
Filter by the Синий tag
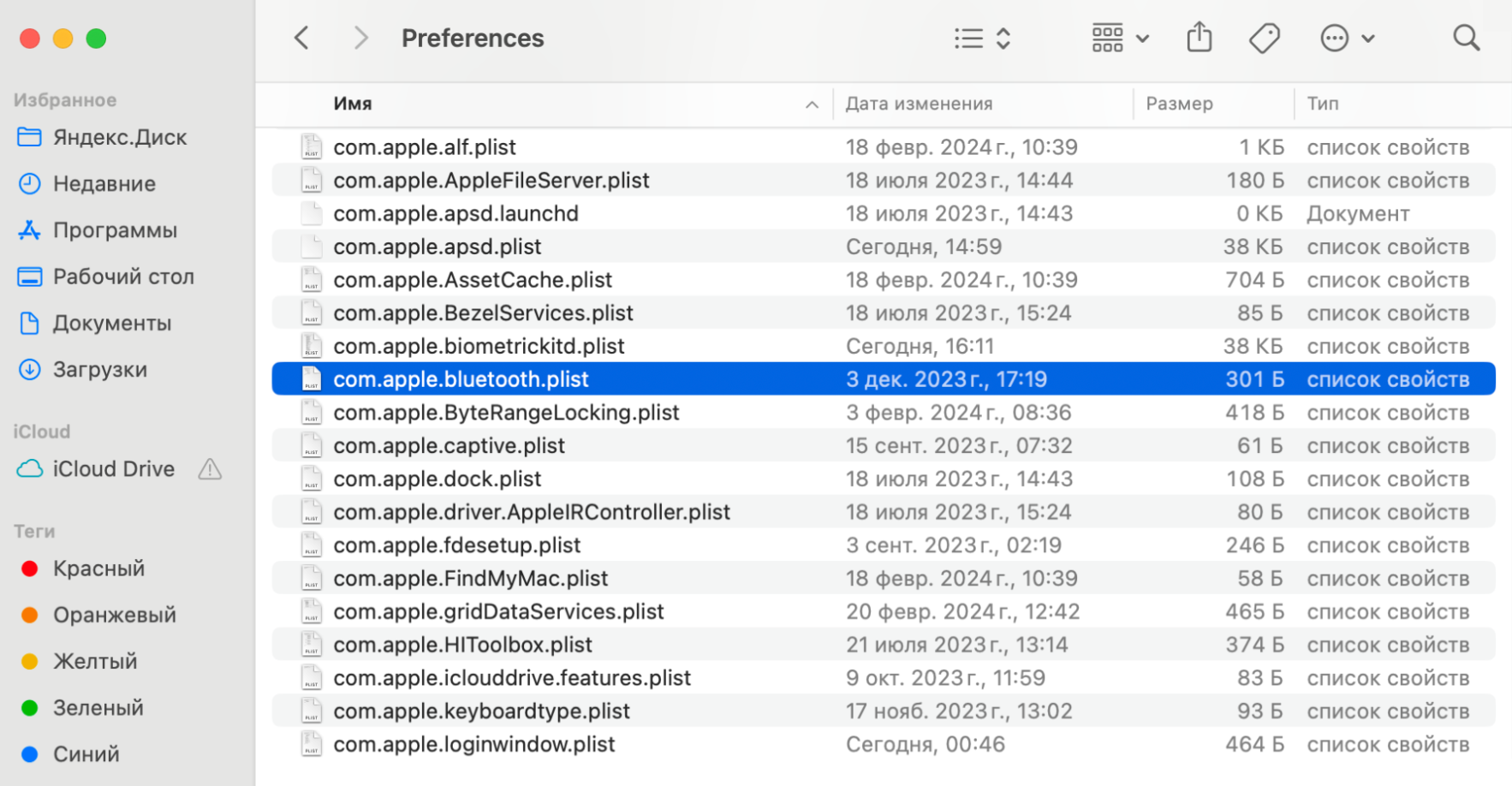tap(86, 753)
